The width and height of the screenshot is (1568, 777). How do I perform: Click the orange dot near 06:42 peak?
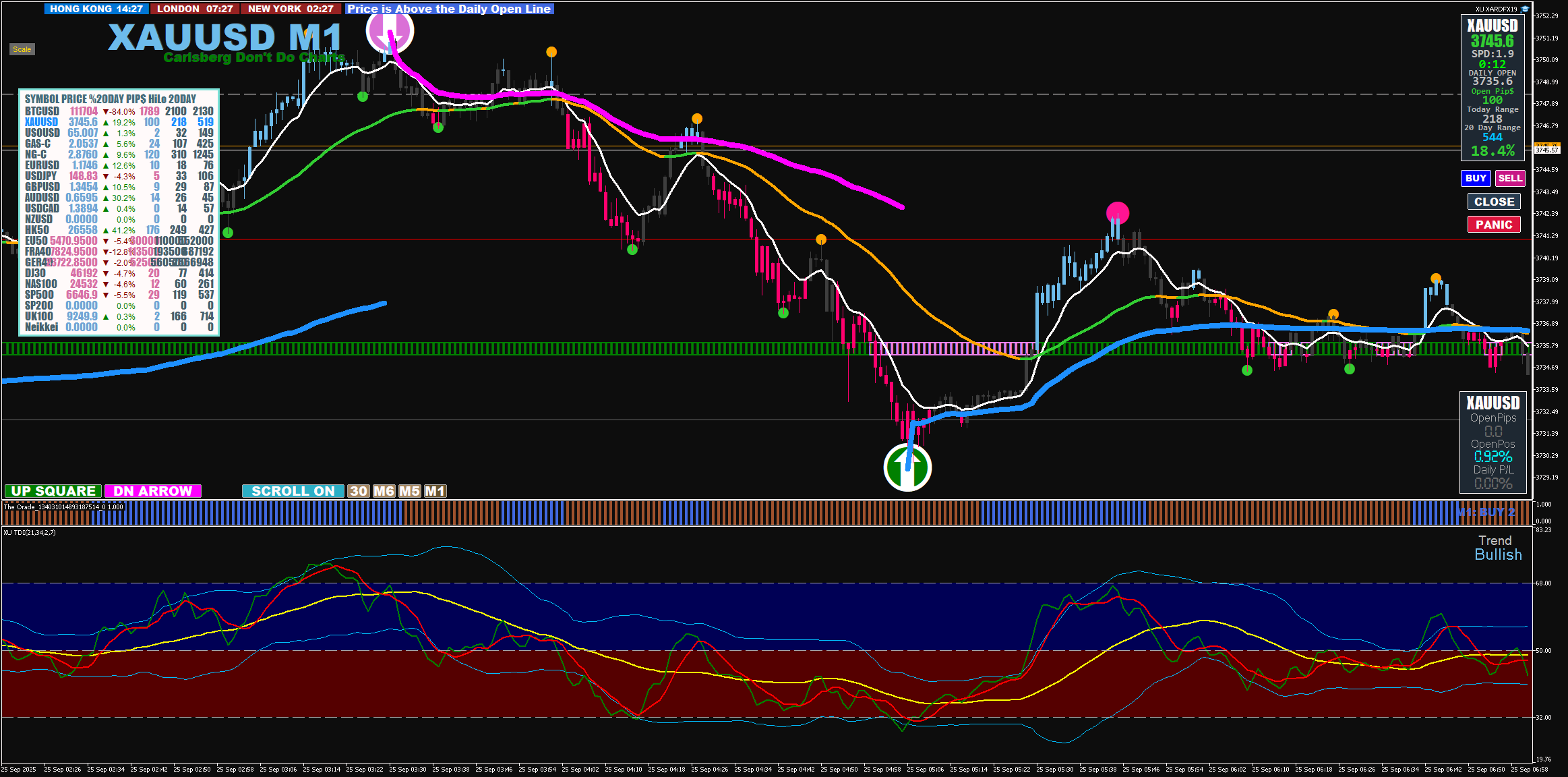pos(1436,279)
